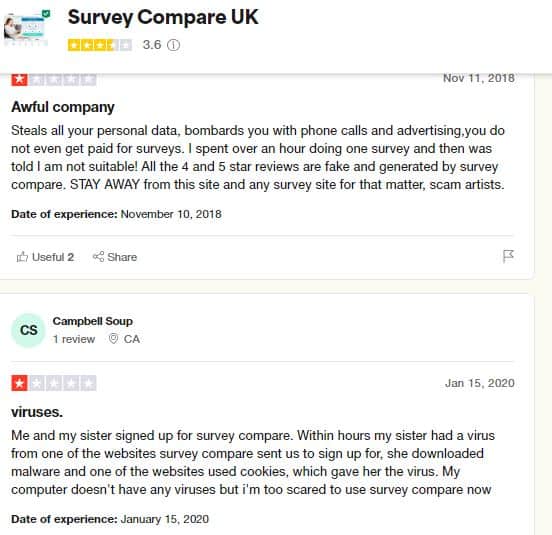Click the one-star rating of the Nov 11 review
The image size is (552, 535).
tap(54, 80)
